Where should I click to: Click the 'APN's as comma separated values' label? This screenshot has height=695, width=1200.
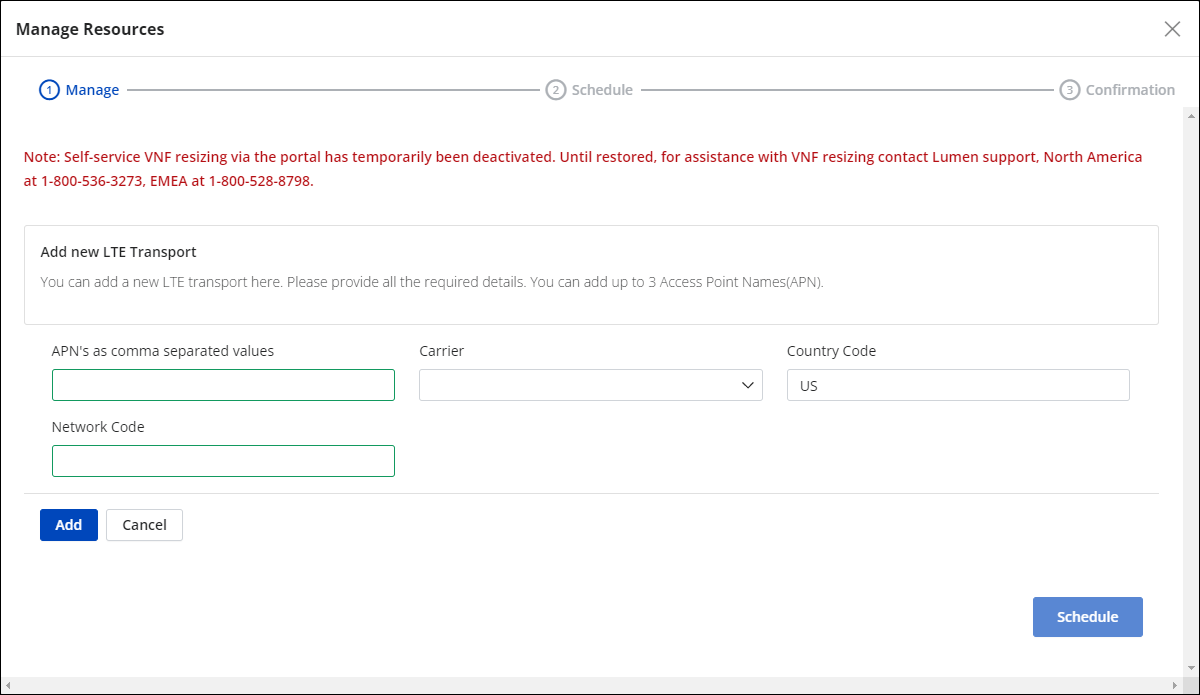(163, 351)
